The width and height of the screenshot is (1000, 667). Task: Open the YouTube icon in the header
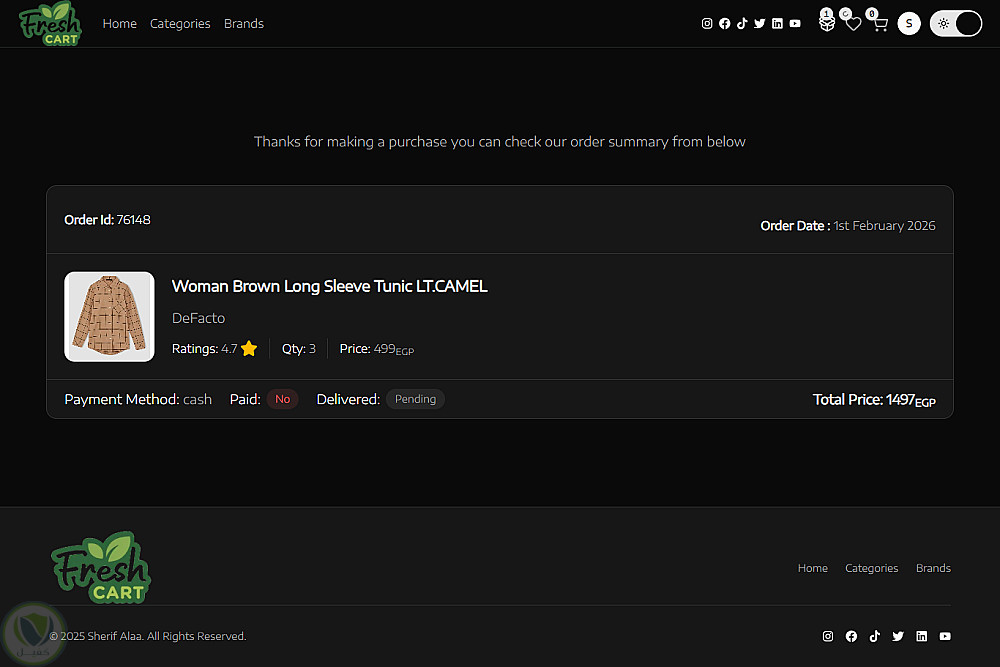point(795,24)
